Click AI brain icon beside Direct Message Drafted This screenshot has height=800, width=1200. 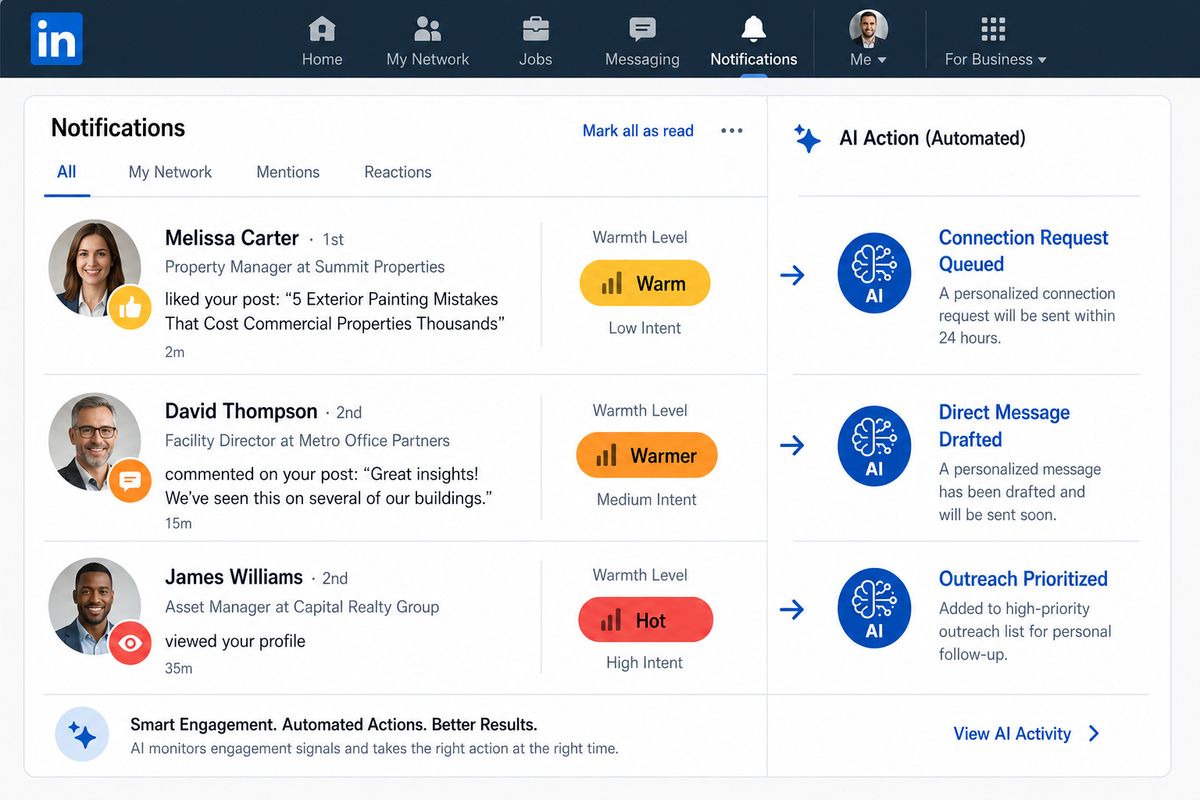(874, 445)
